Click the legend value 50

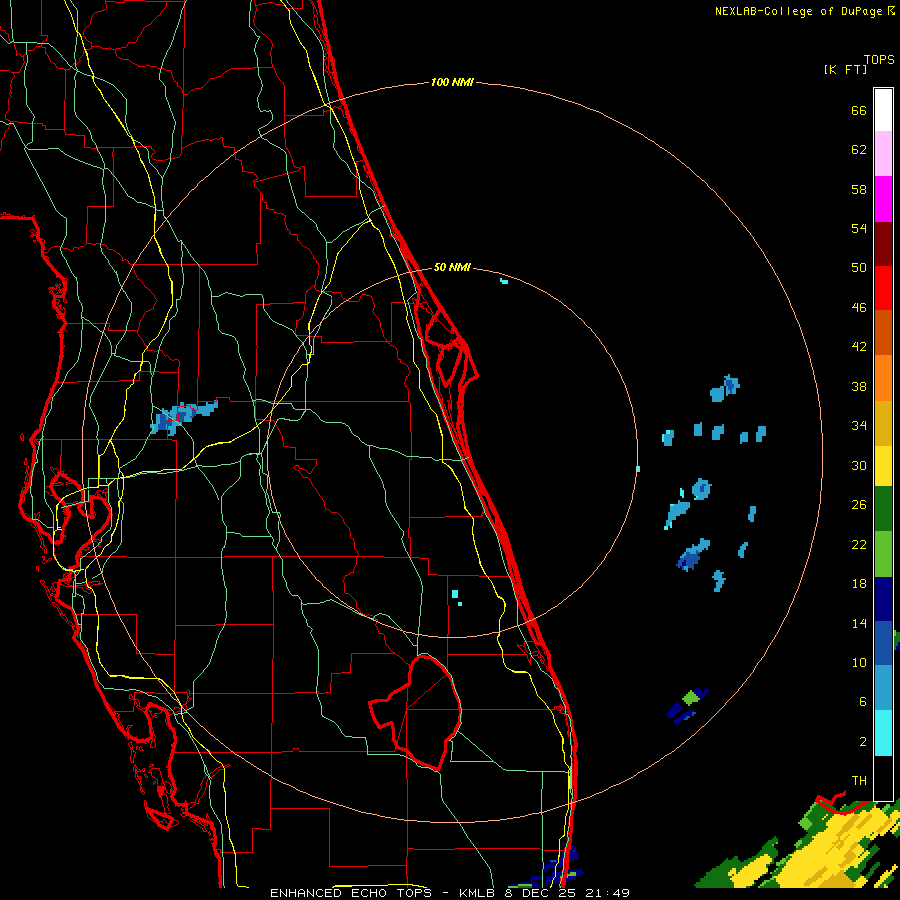(x=859, y=268)
